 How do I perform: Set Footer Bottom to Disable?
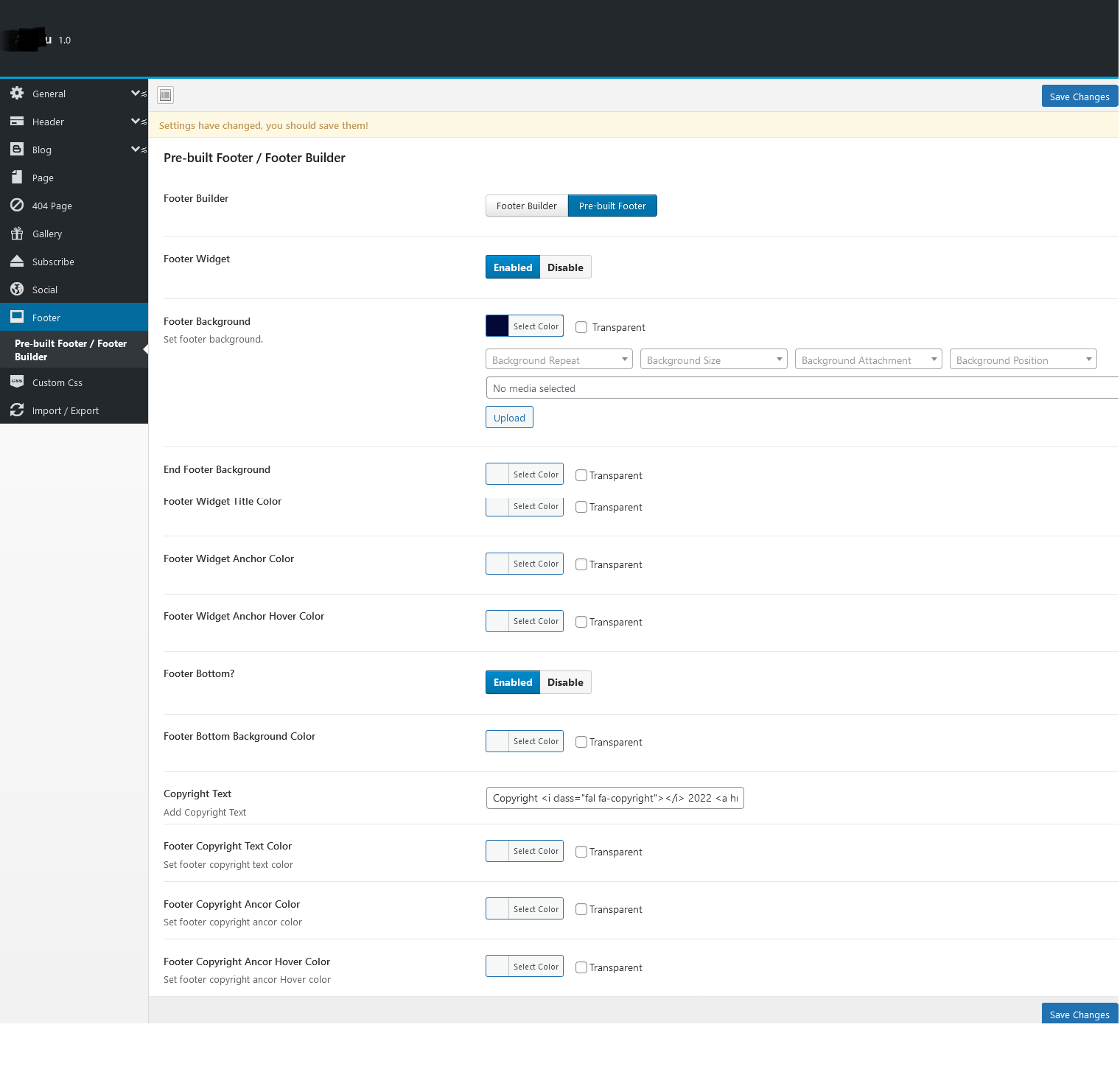tap(565, 682)
